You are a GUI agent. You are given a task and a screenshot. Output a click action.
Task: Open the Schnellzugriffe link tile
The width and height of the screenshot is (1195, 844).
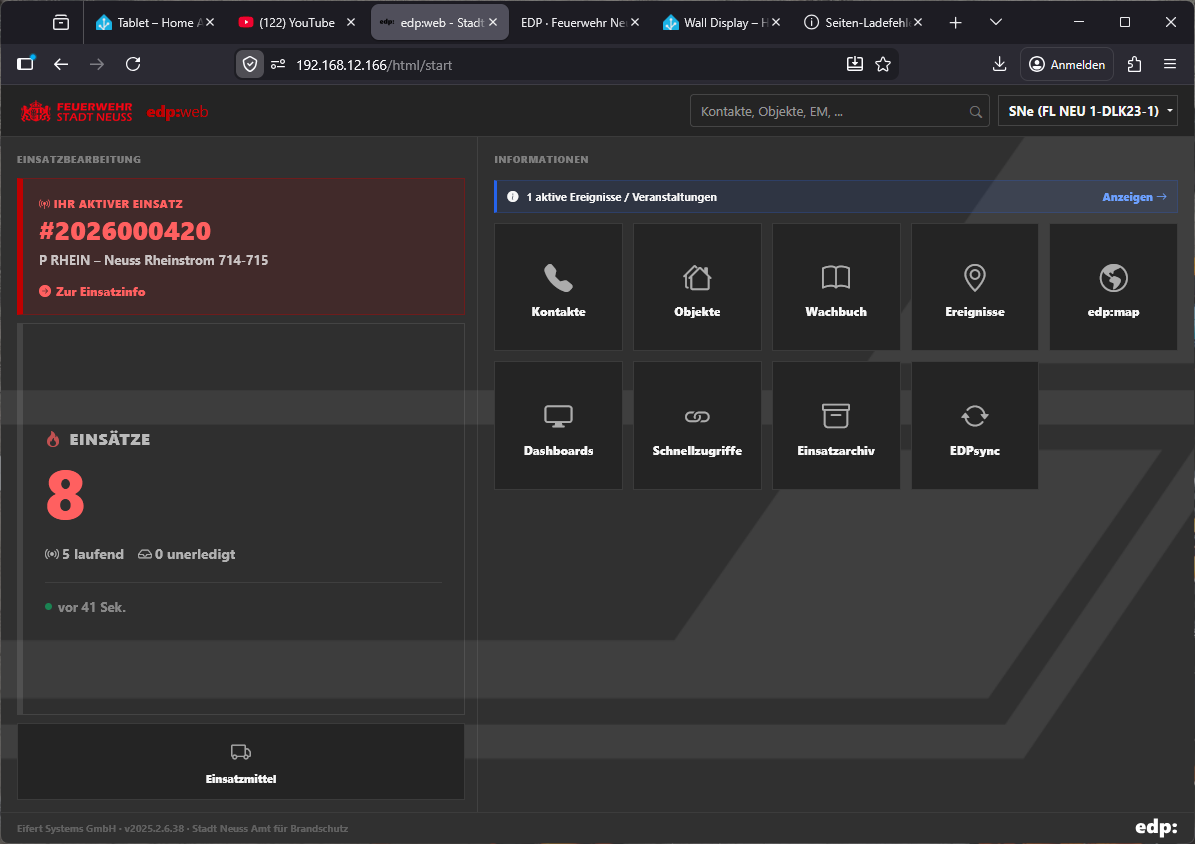697,426
